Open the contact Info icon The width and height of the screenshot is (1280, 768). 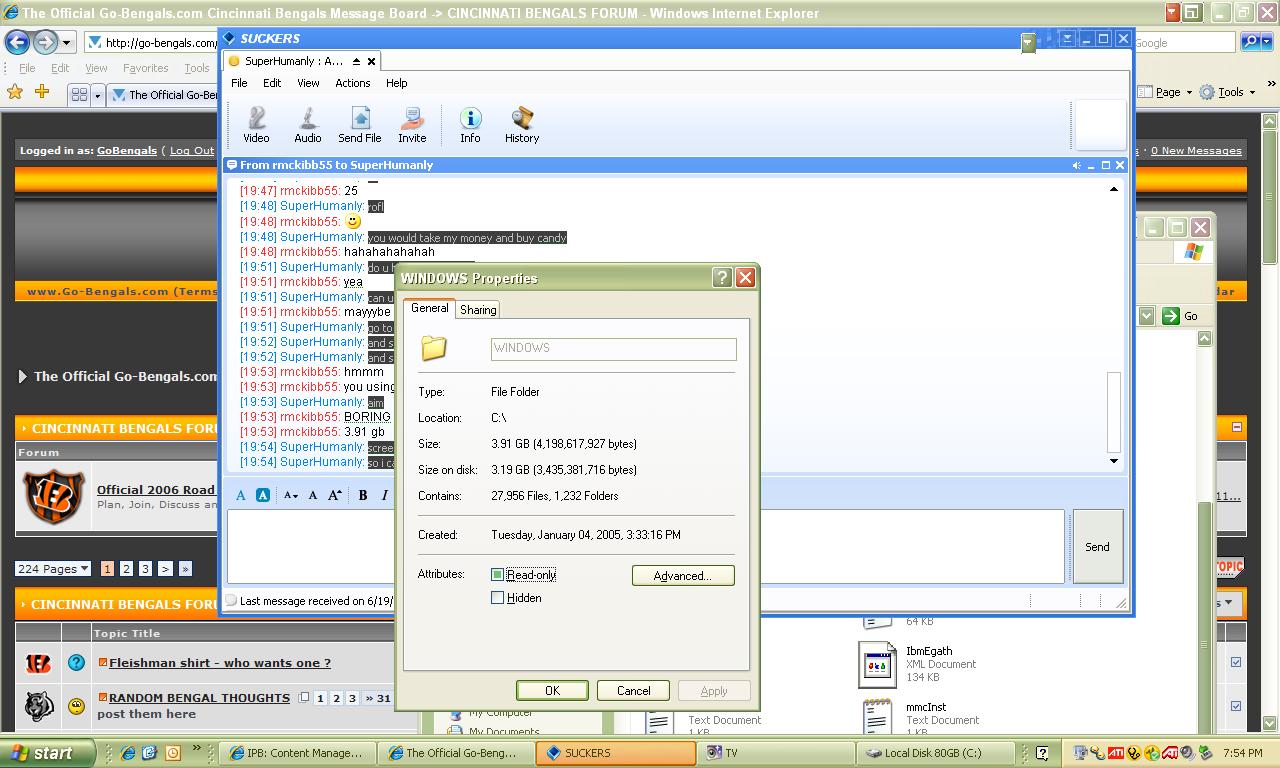(x=470, y=125)
